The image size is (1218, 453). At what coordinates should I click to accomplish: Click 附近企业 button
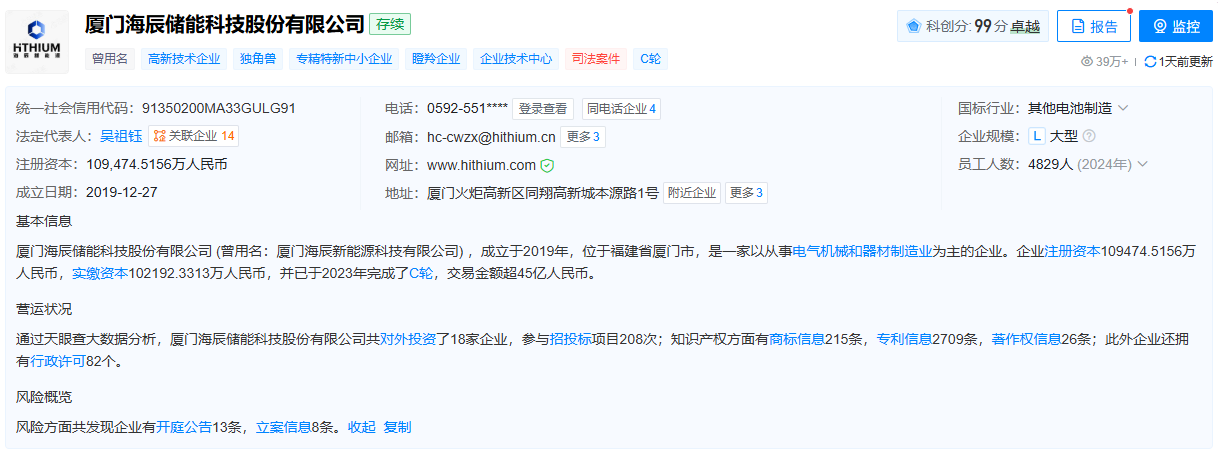pyautogui.click(x=692, y=193)
